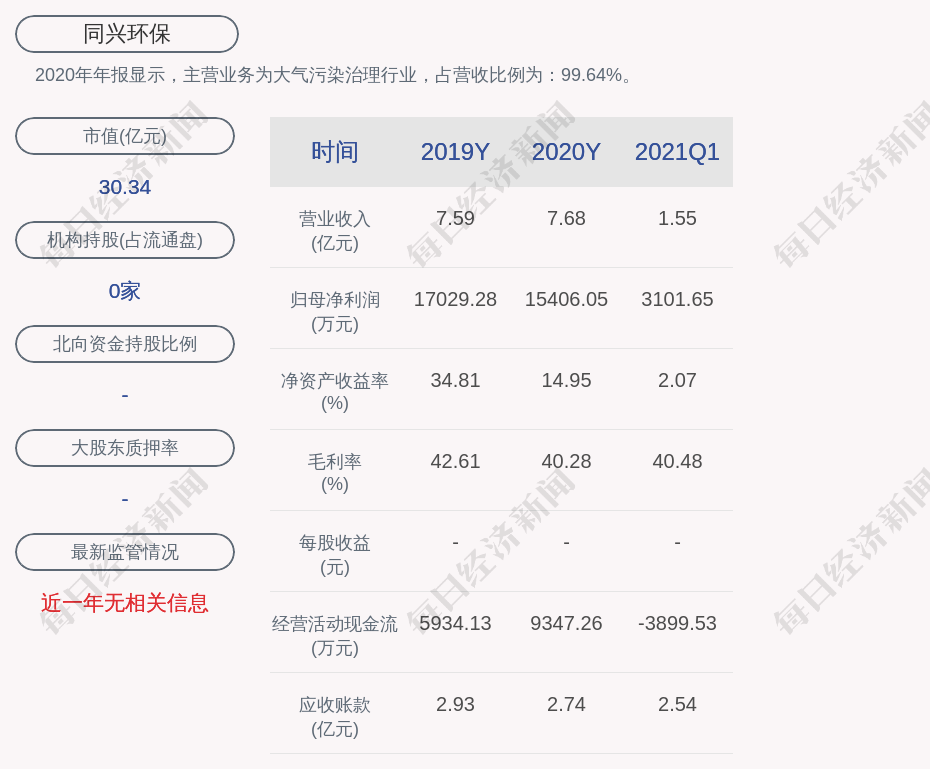Click the 营业收入(亿元) row label

pyautogui.click(x=335, y=231)
